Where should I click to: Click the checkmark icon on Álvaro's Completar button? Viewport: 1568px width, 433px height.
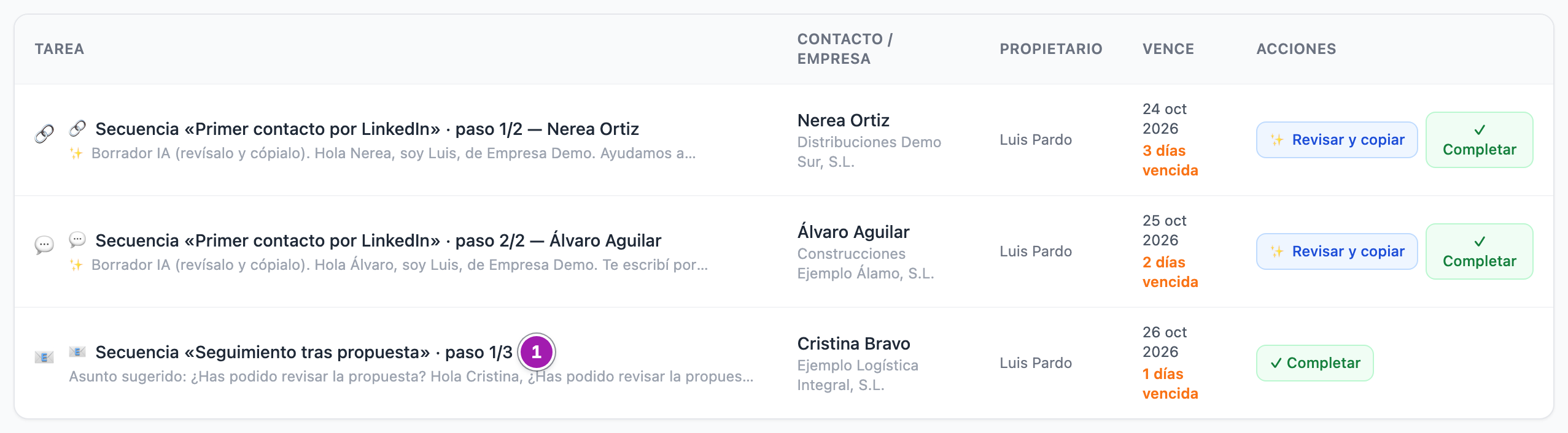[1480, 242]
